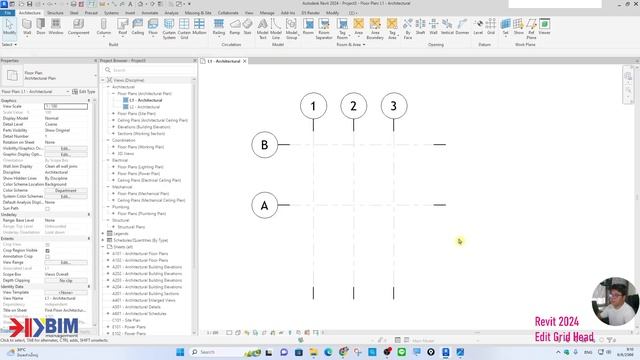Open L2 - Architectural floor plan

pos(144,107)
